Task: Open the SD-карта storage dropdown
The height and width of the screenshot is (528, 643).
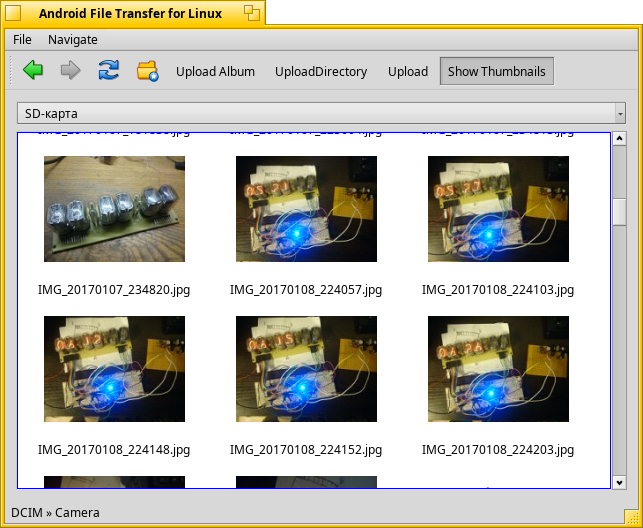Action: (321, 113)
